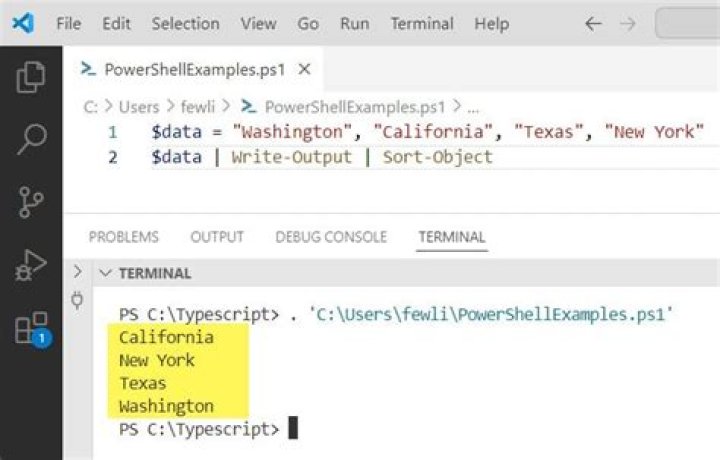Viewport: 720px width, 460px height.
Task: Open the Go menu
Action: pyautogui.click(x=308, y=23)
